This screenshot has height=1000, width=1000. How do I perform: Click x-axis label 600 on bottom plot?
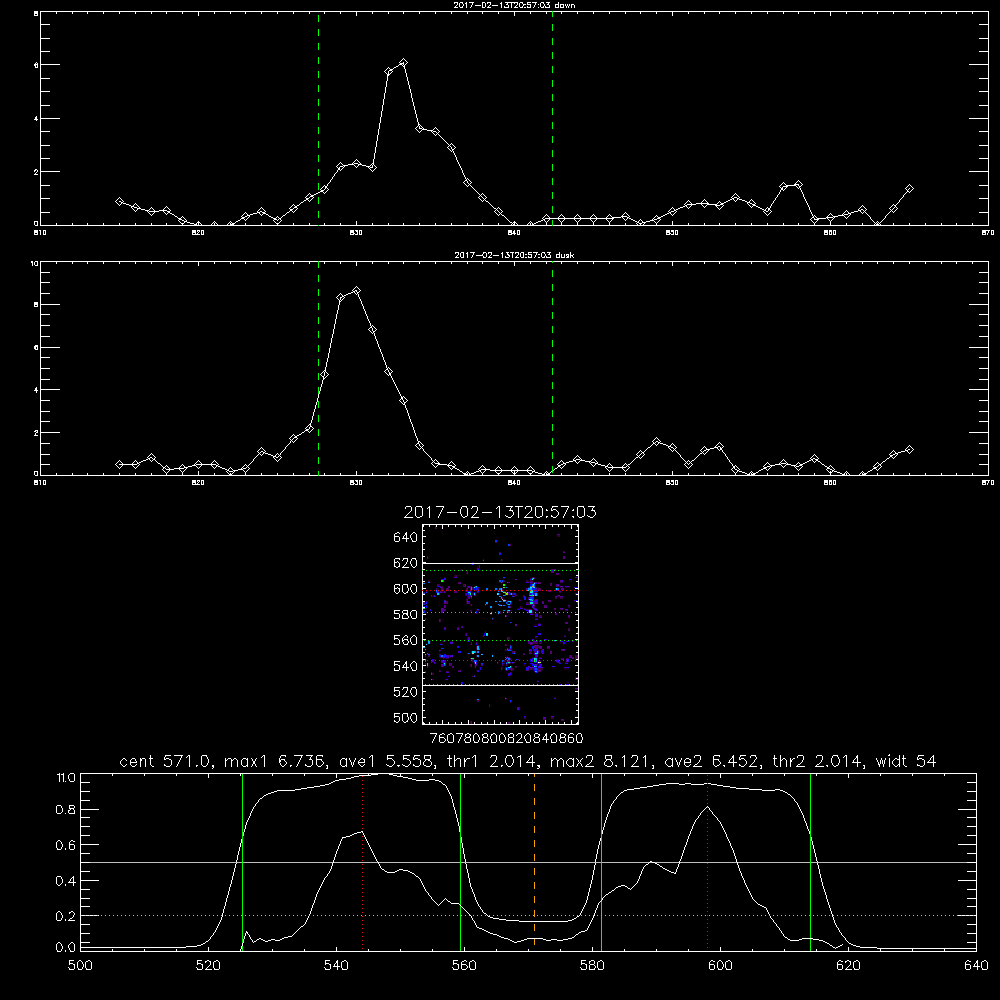tap(720, 966)
